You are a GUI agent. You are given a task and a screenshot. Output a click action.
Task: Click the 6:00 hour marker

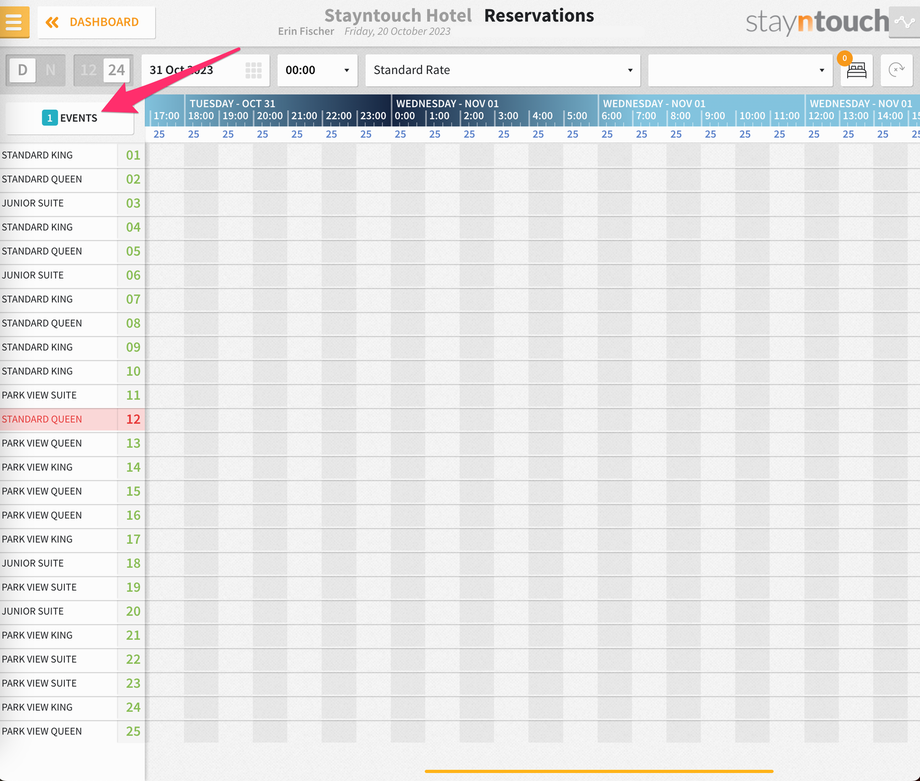(611, 117)
